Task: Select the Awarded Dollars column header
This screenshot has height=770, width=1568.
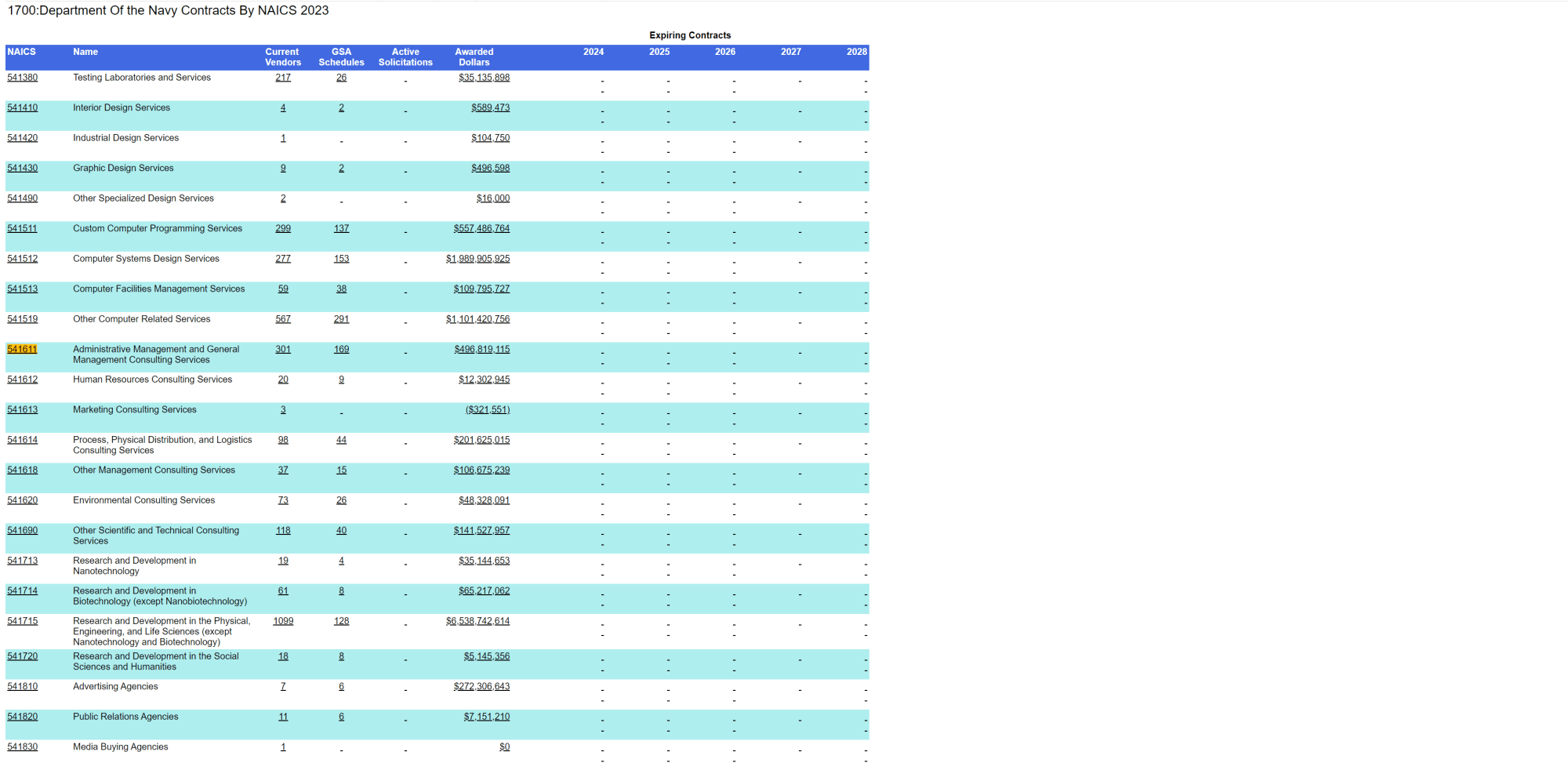Action: [474, 57]
